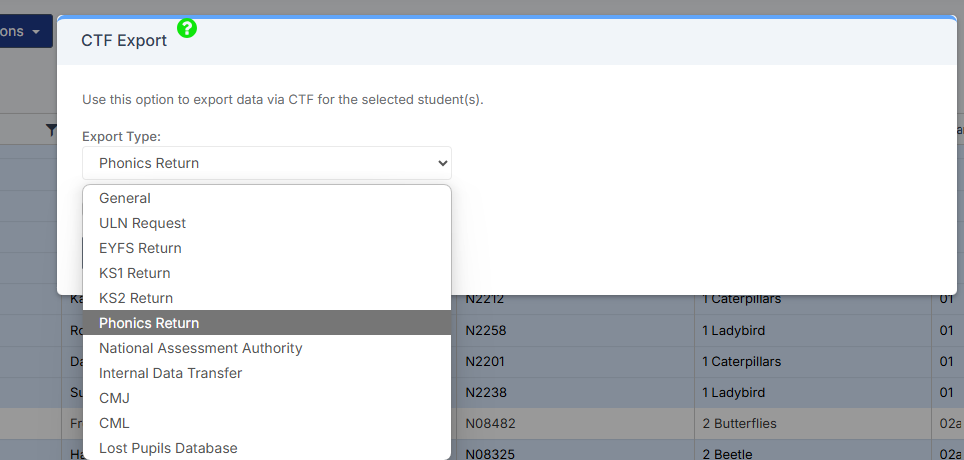Click the filter icon in column header
Viewport: 964px width, 460px height.
coord(52,129)
